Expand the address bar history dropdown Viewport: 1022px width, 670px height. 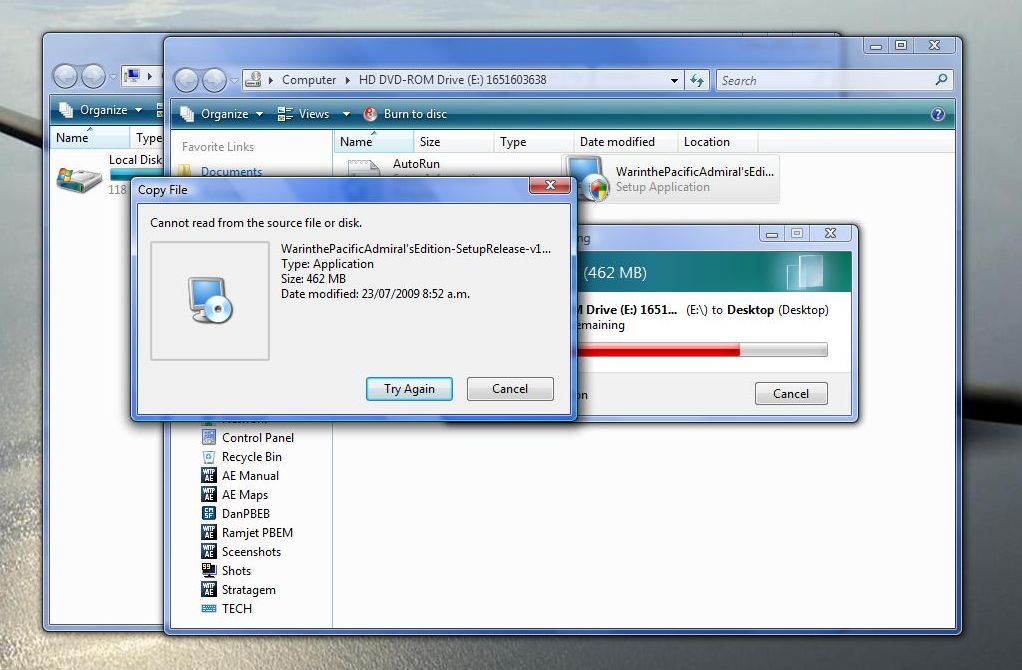(x=674, y=81)
